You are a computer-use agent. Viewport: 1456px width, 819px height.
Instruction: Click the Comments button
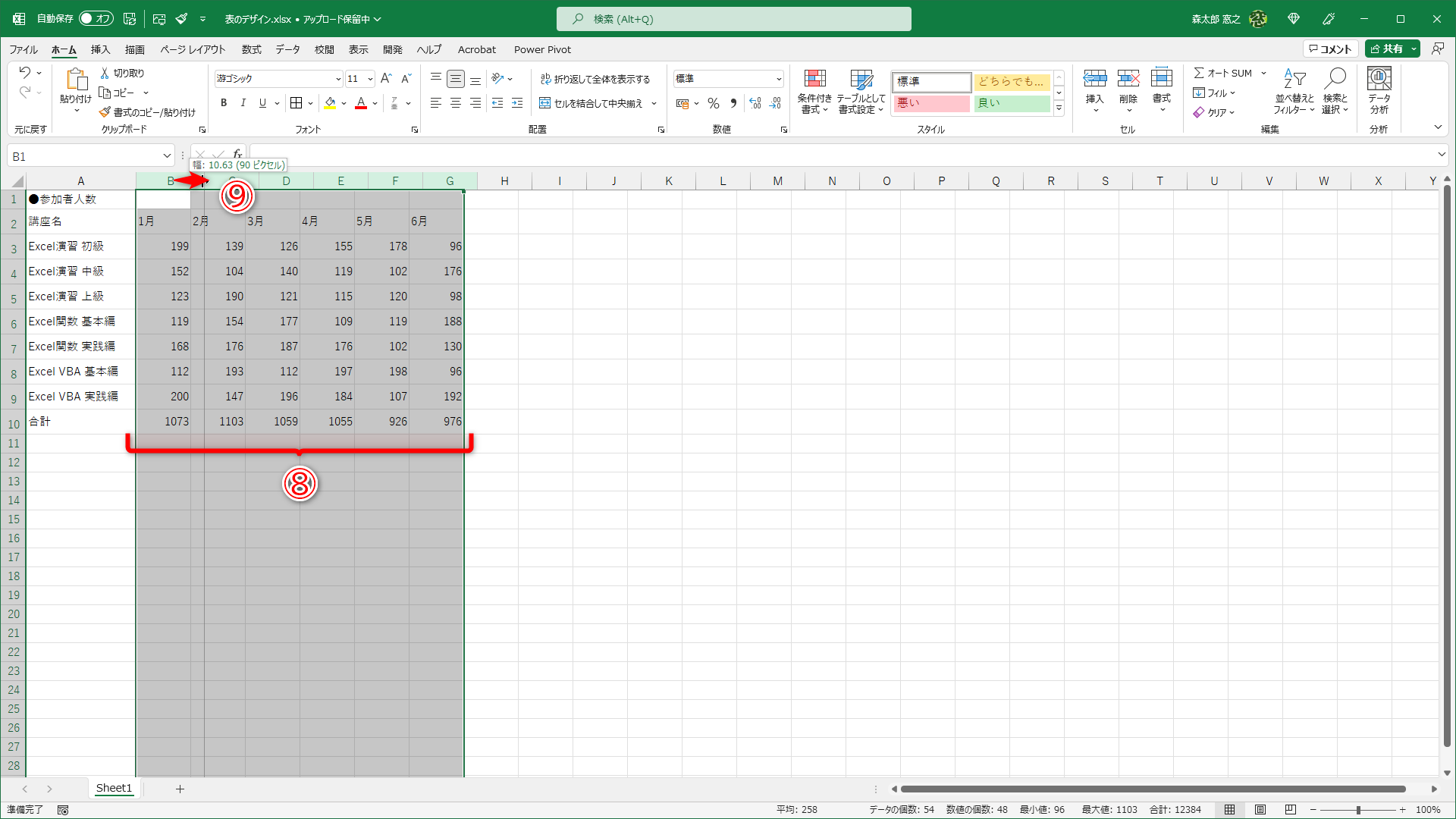click(x=1330, y=49)
